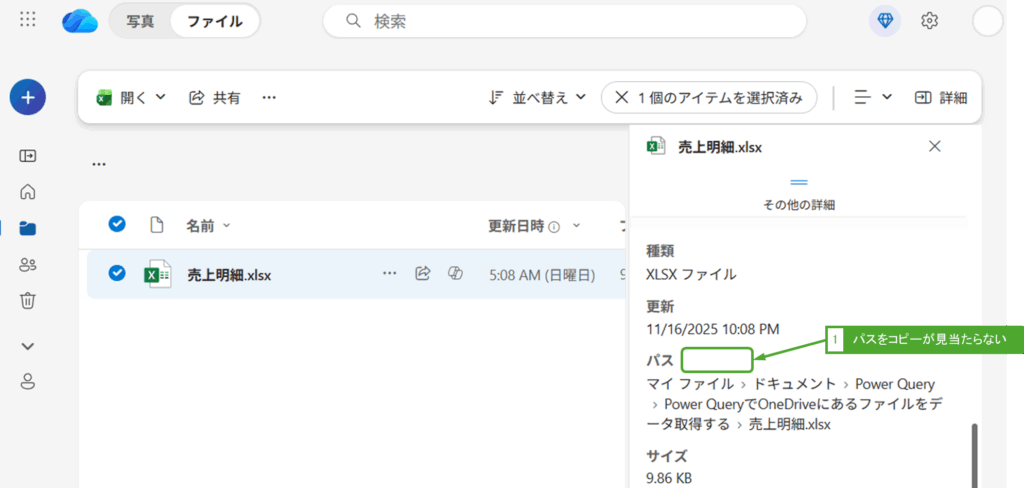Switch to the 写真 tab
Image resolution: width=1024 pixels, height=488 pixels.
(140, 21)
